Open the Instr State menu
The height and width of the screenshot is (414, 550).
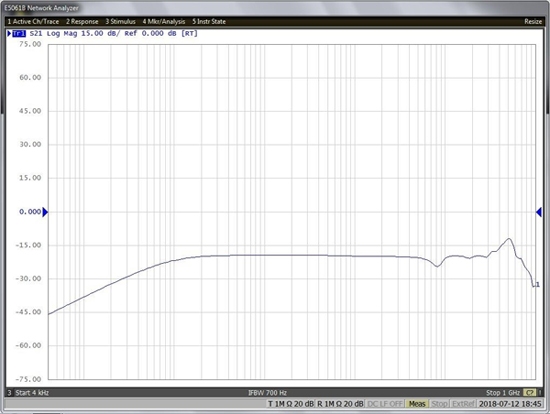point(209,22)
